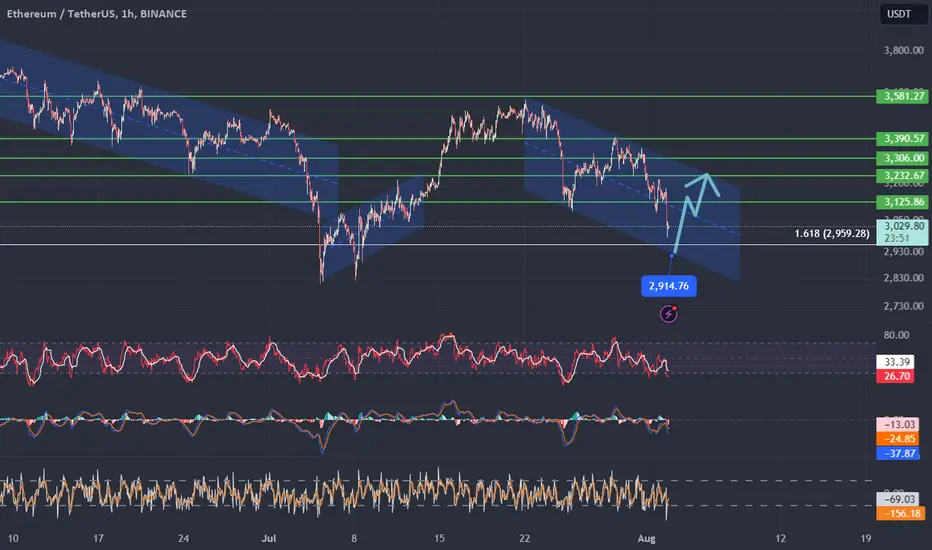This screenshot has width=932, height=550.
Task: Click the 26.70 red indicator value label
Action: 895,376
